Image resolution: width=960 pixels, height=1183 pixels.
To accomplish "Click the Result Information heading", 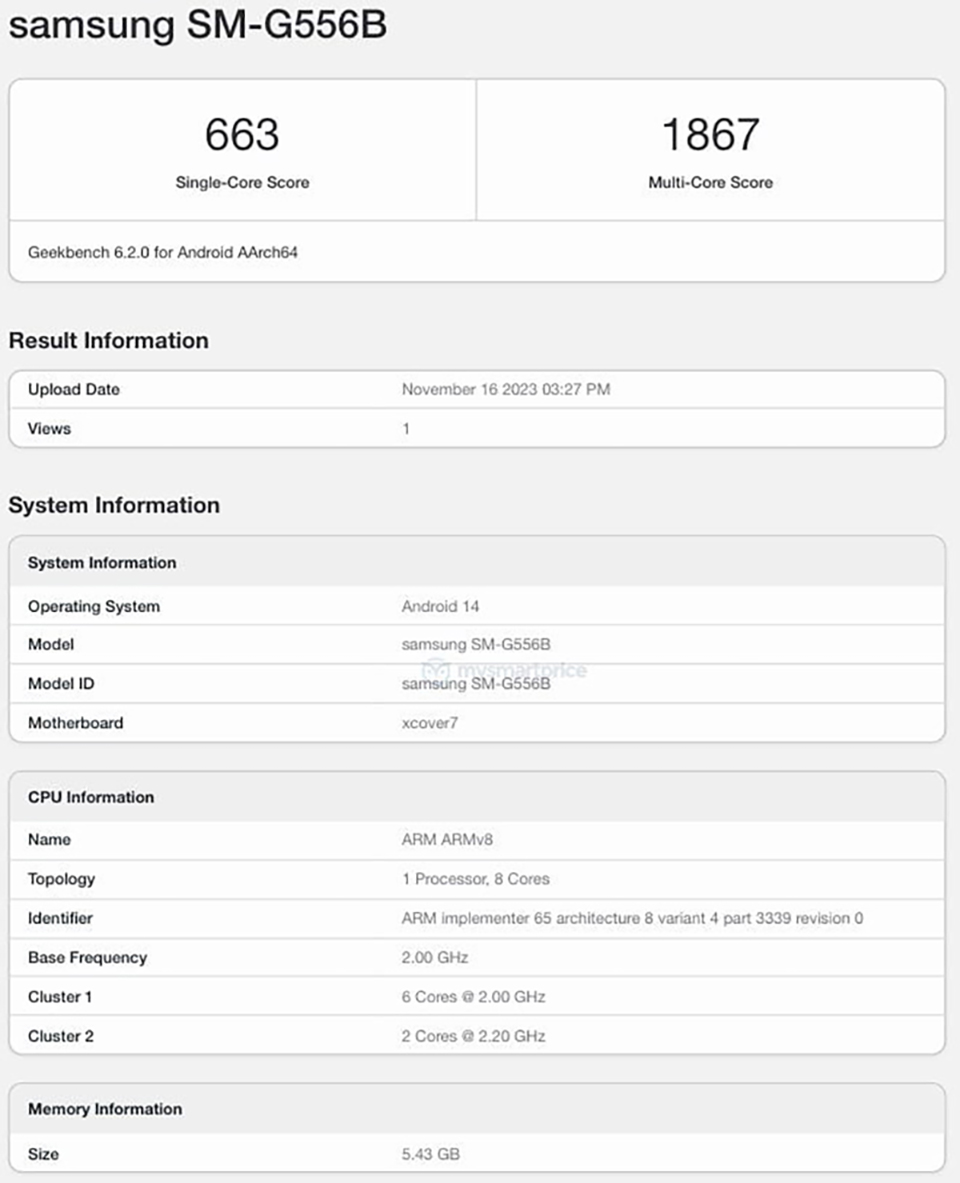I will 109,340.
